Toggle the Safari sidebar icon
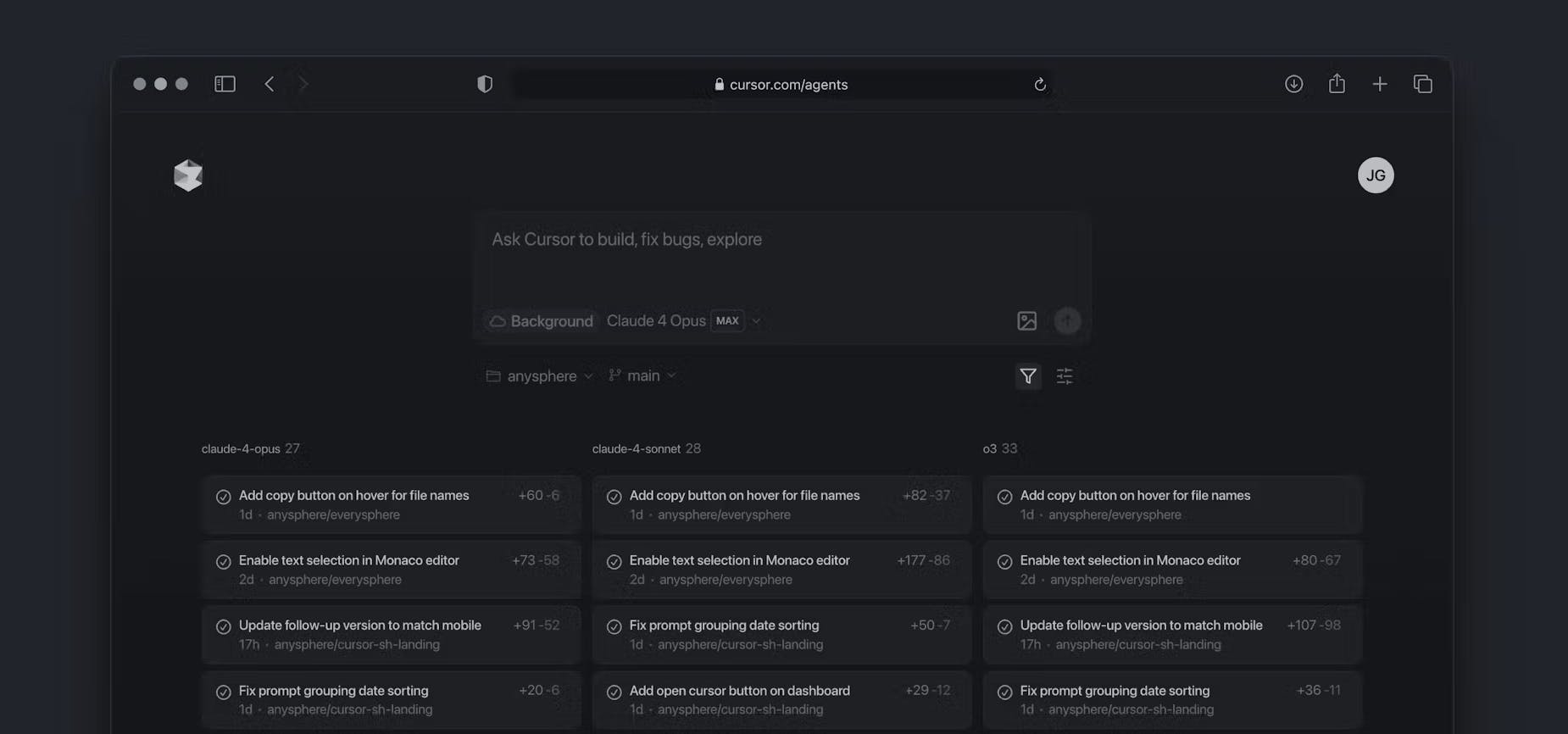The width and height of the screenshot is (1568, 734). pos(225,84)
